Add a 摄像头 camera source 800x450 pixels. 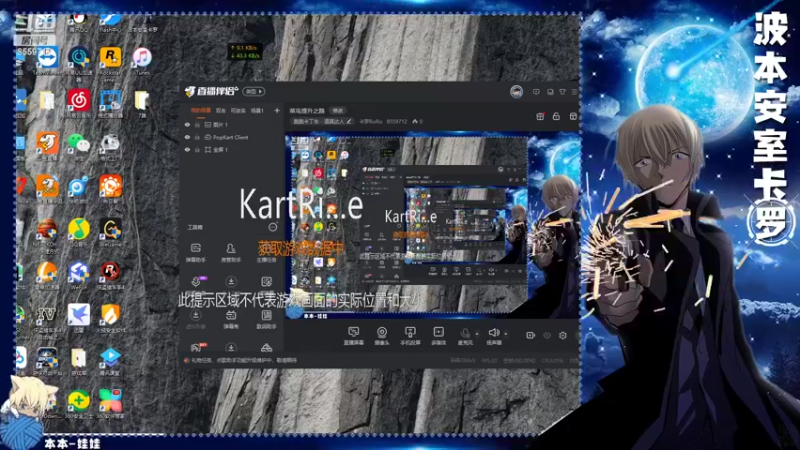(382, 336)
